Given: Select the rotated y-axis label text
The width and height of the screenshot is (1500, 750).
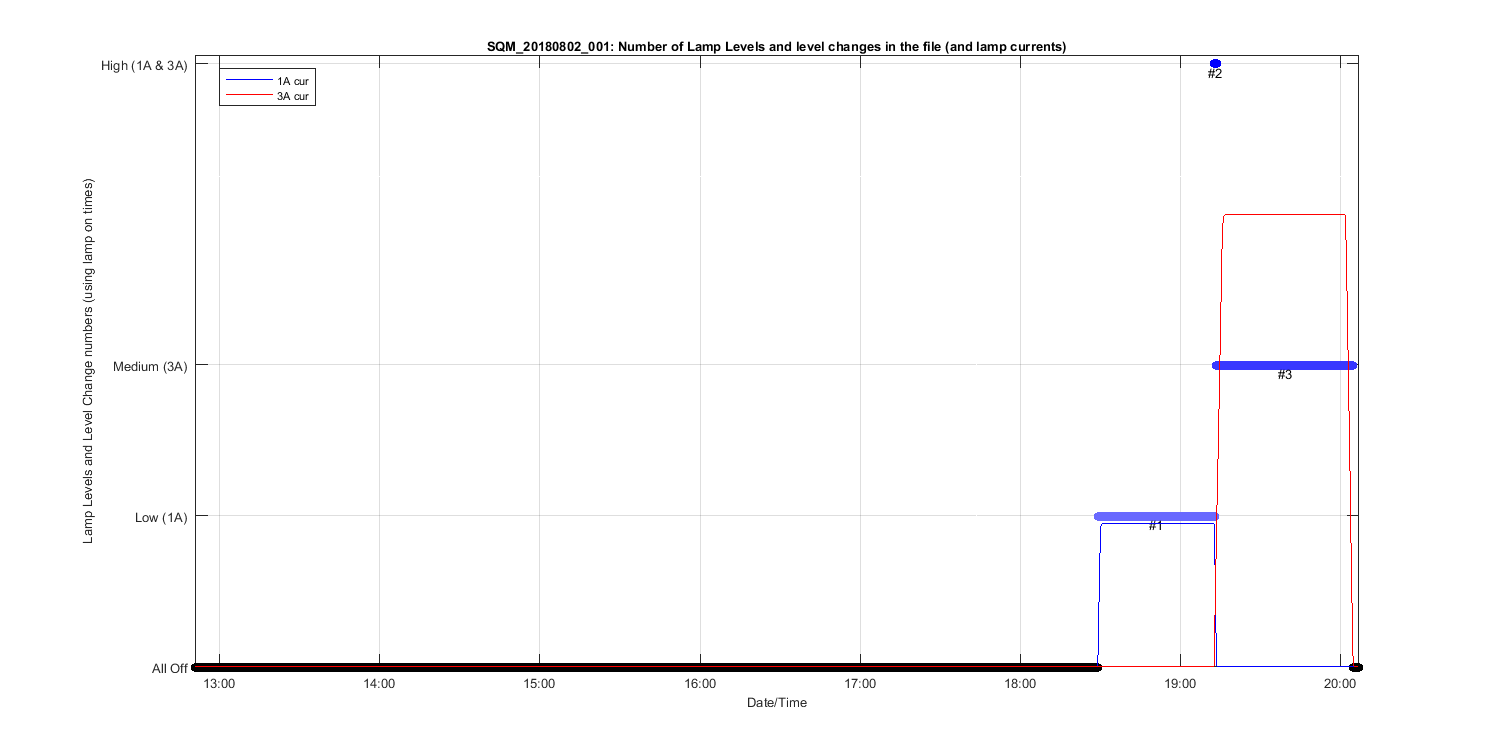Looking at the screenshot, I should point(88,362).
